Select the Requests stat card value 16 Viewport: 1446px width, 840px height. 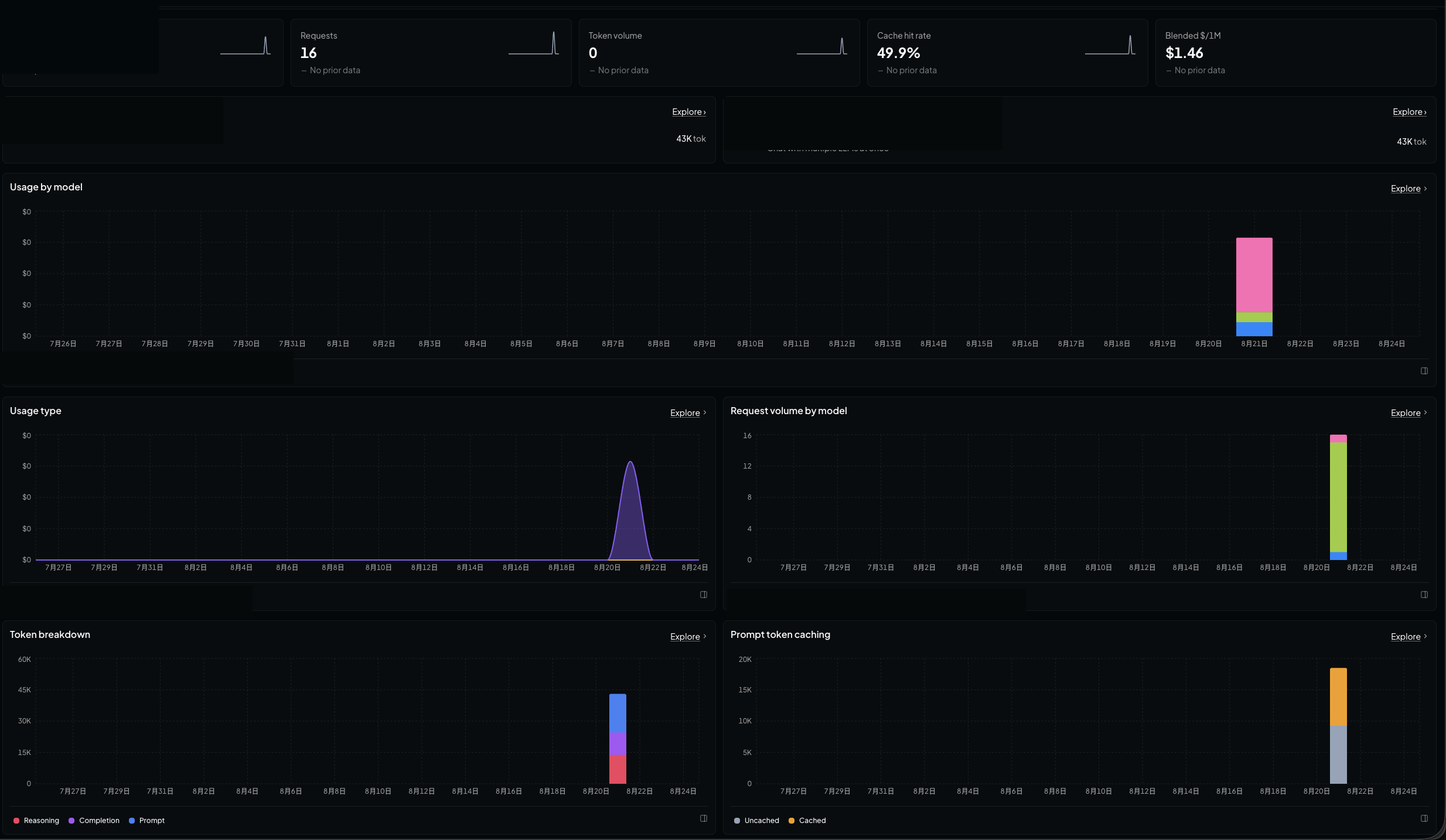coord(308,53)
